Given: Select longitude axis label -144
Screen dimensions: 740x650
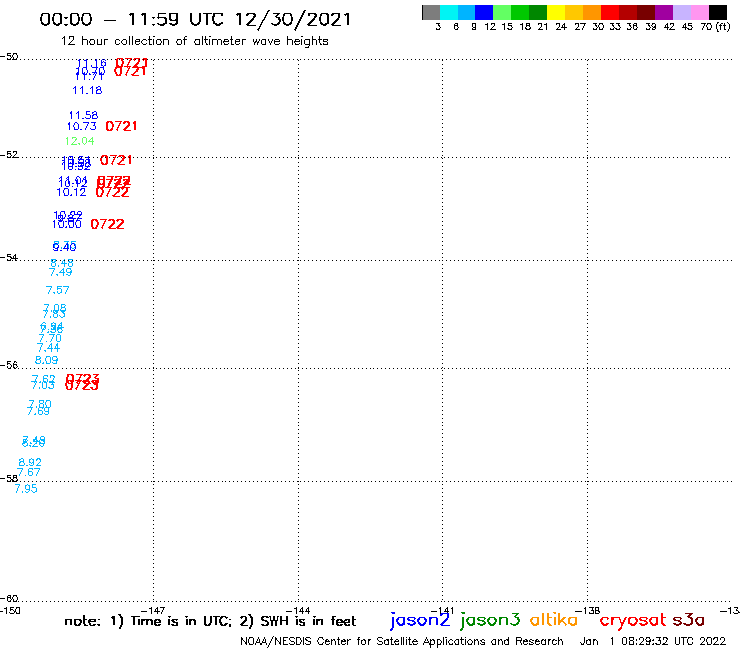Looking at the screenshot, I should (298, 610).
